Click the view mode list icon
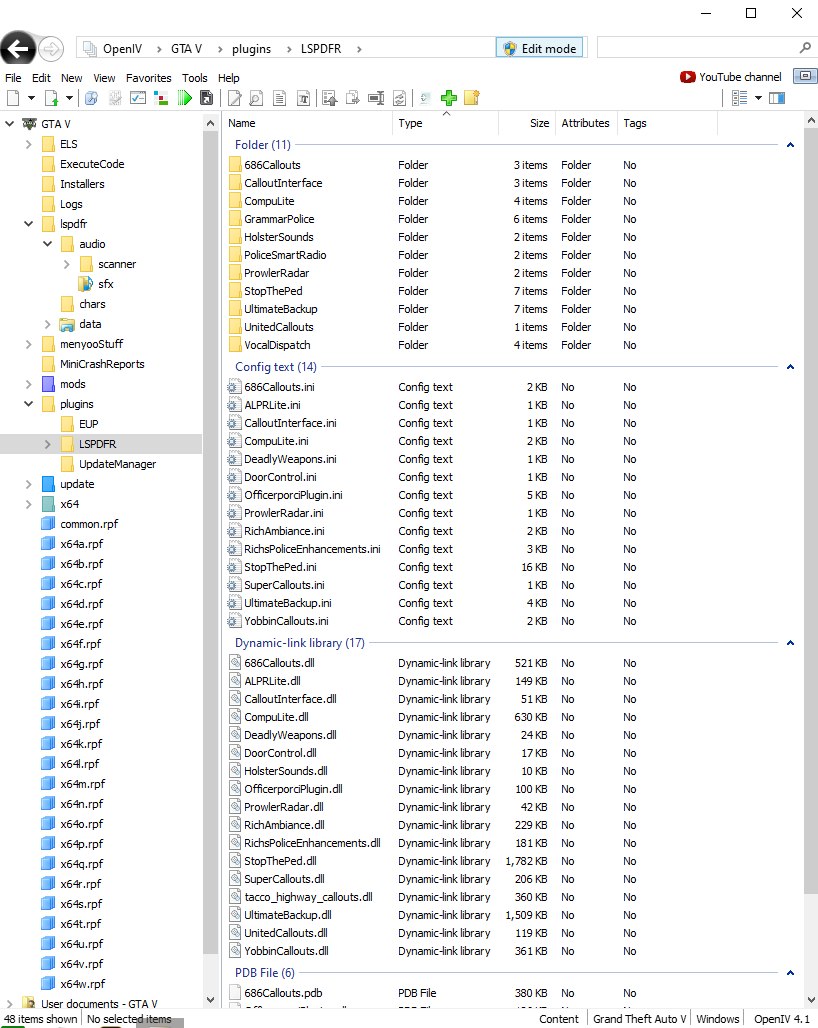This screenshot has height=1028, width=818. (x=739, y=98)
